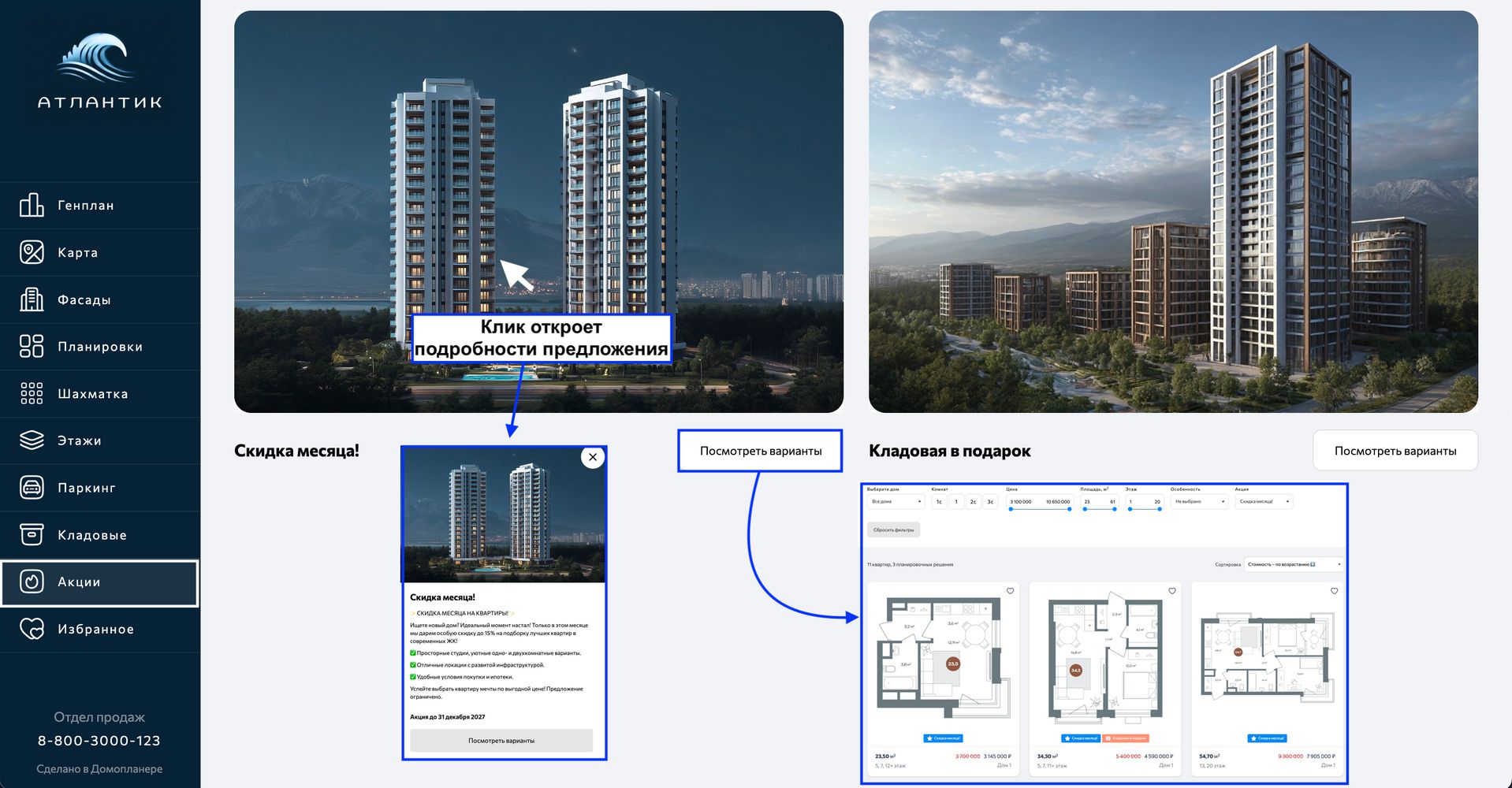The height and width of the screenshot is (788, 1512).
Task: Toggle the 1с room filter
Action: click(x=939, y=502)
